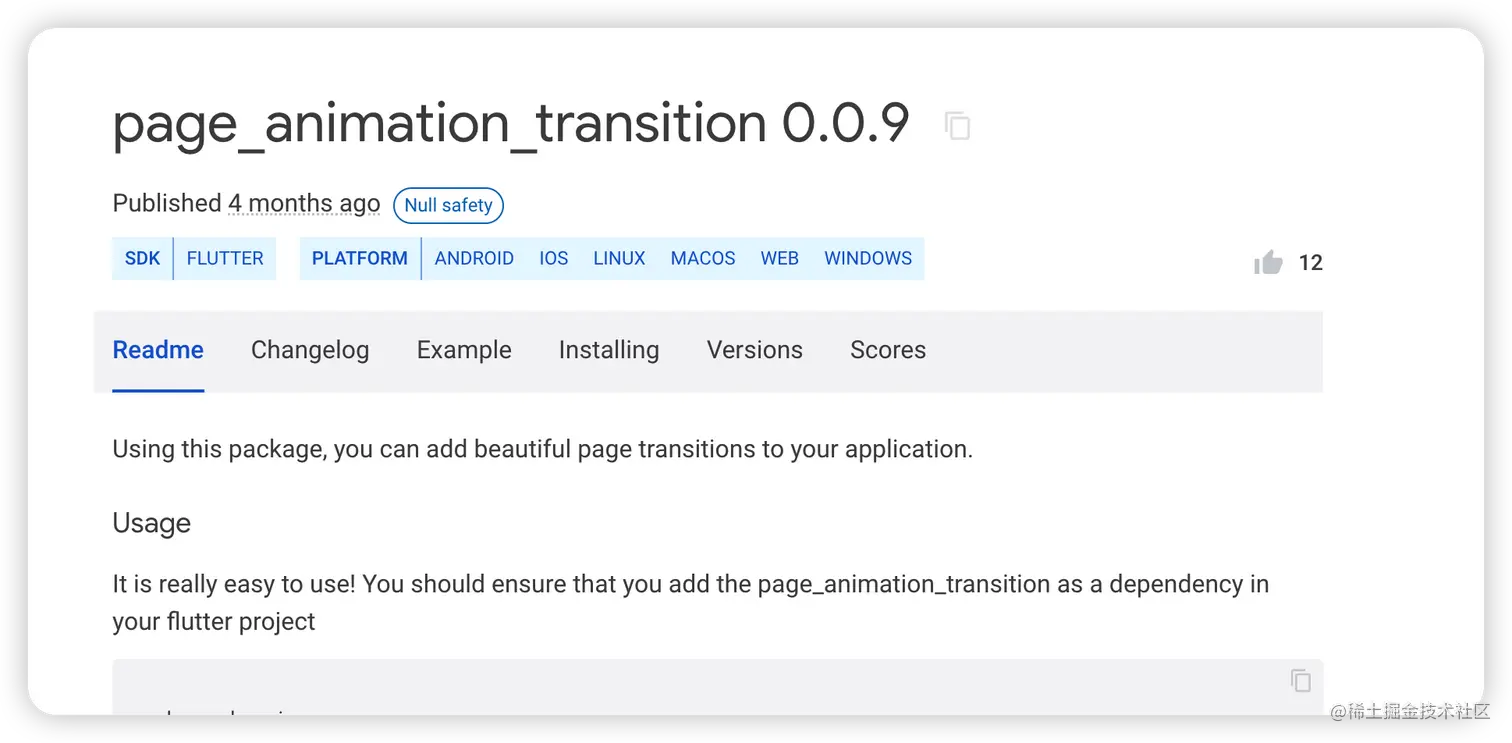Click the '4 months ago' publish date
The image size is (1512, 743).
[x=304, y=204]
